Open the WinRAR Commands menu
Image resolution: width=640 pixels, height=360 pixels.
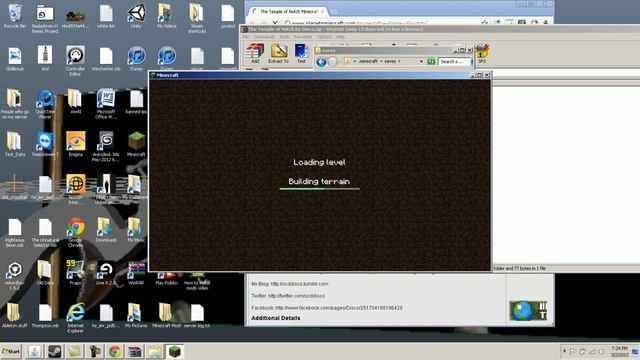click(x=264, y=37)
